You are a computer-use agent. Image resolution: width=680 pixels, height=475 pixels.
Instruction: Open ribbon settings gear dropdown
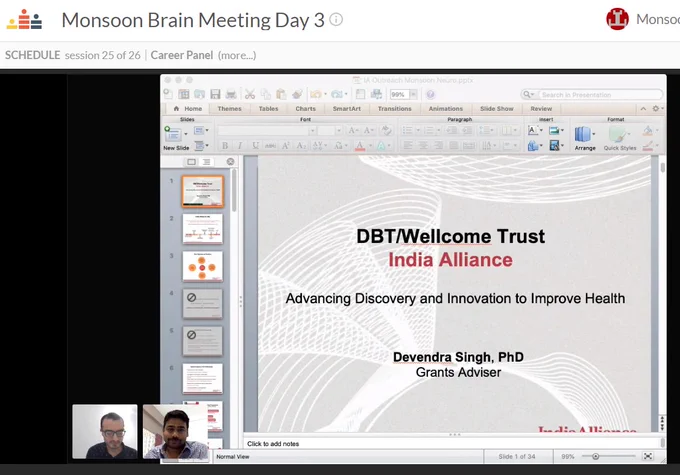657,108
